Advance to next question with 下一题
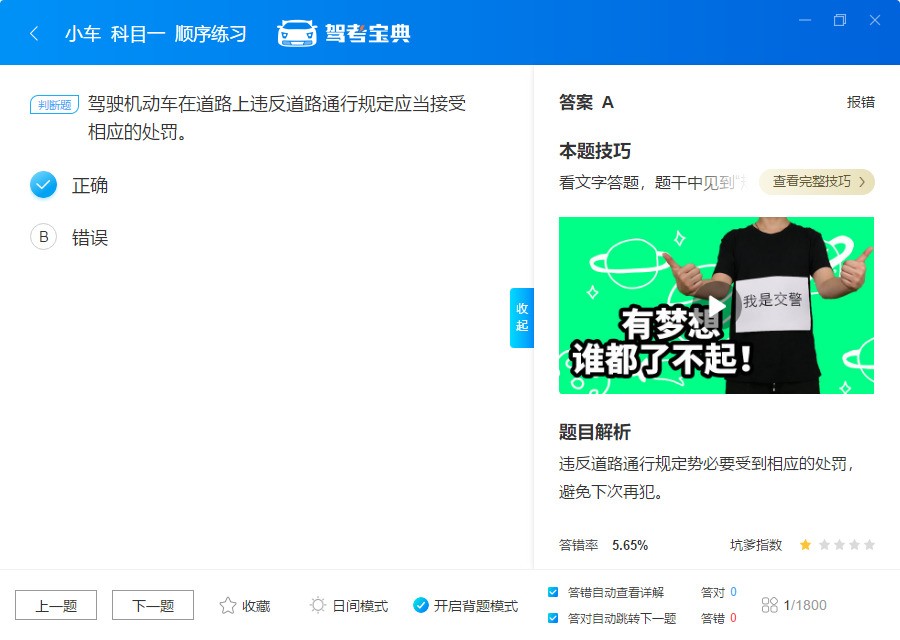Viewport: 900px width, 640px height. [152, 605]
